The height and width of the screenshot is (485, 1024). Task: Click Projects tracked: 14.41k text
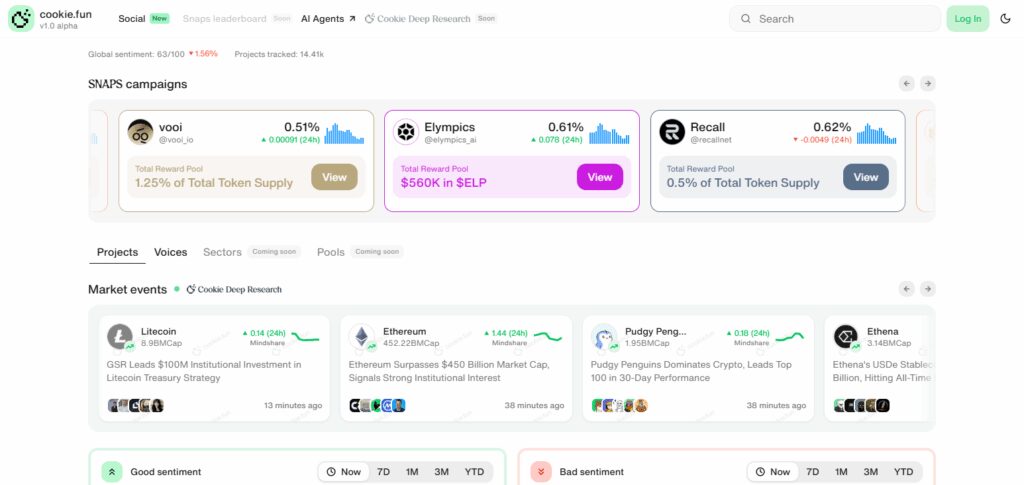tap(279, 54)
